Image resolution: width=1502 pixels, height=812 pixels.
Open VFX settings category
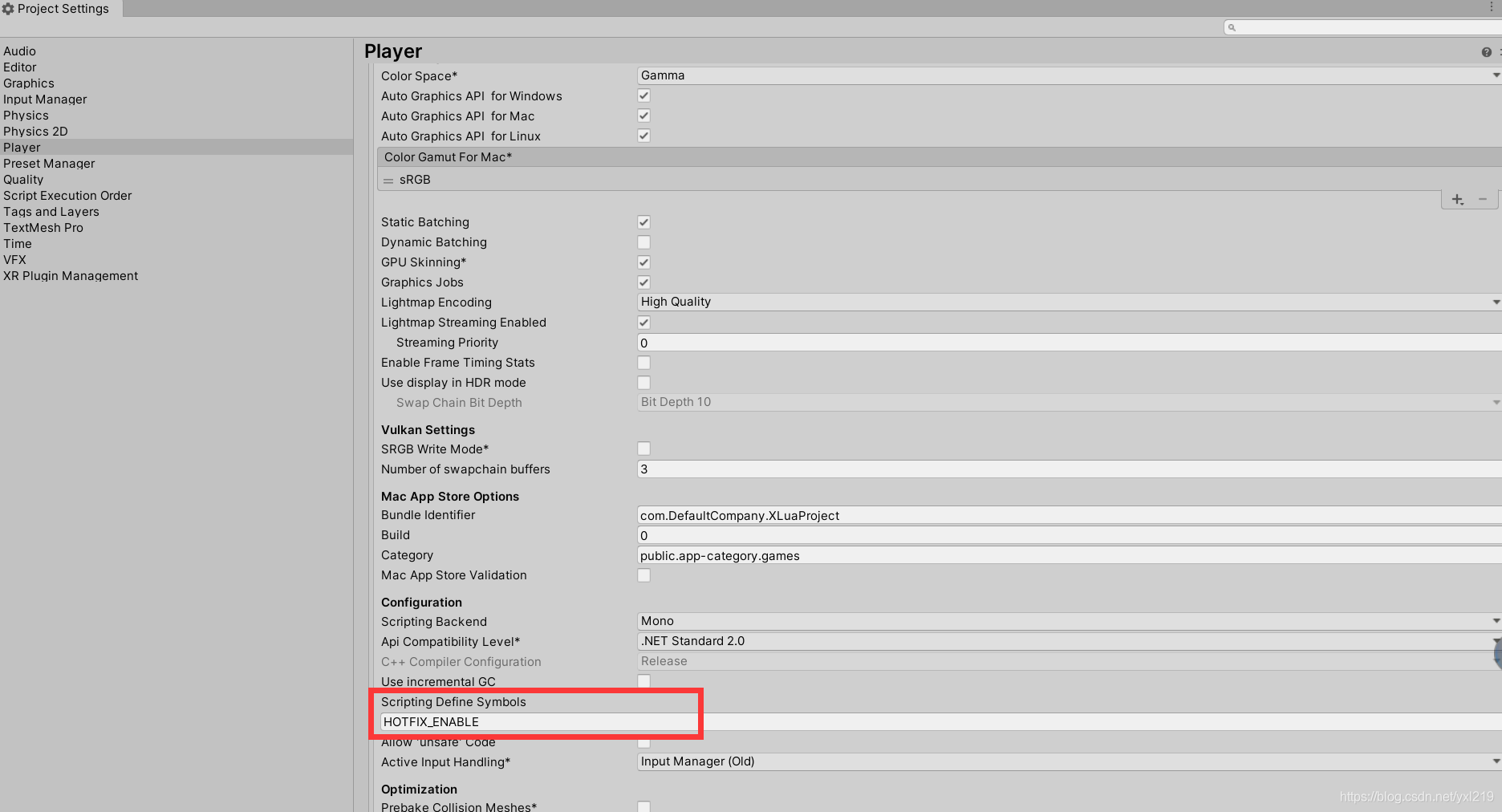(177, 260)
